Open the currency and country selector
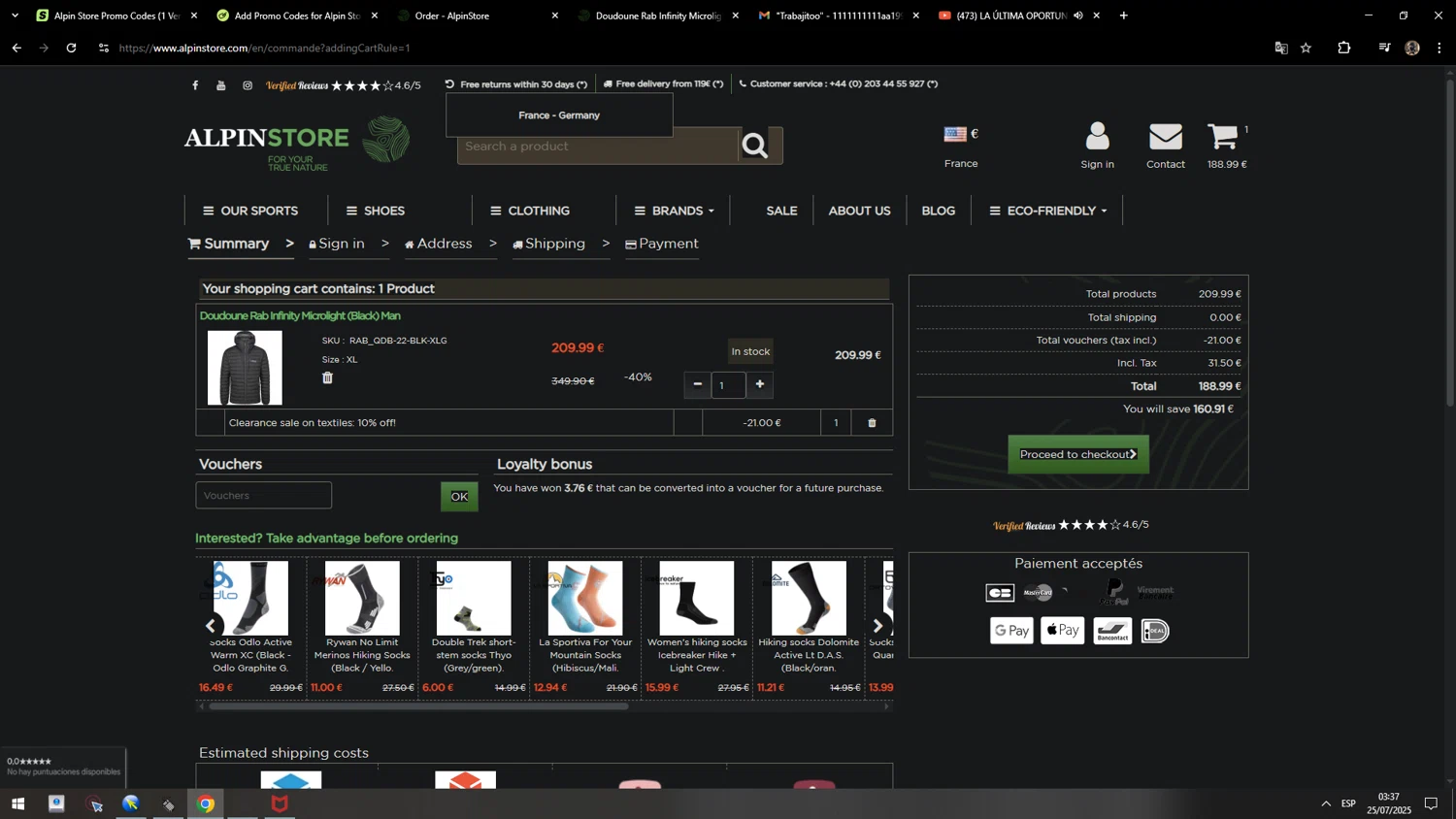Viewport: 1456px width, 819px height. pyautogui.click(x=961, y=146)
